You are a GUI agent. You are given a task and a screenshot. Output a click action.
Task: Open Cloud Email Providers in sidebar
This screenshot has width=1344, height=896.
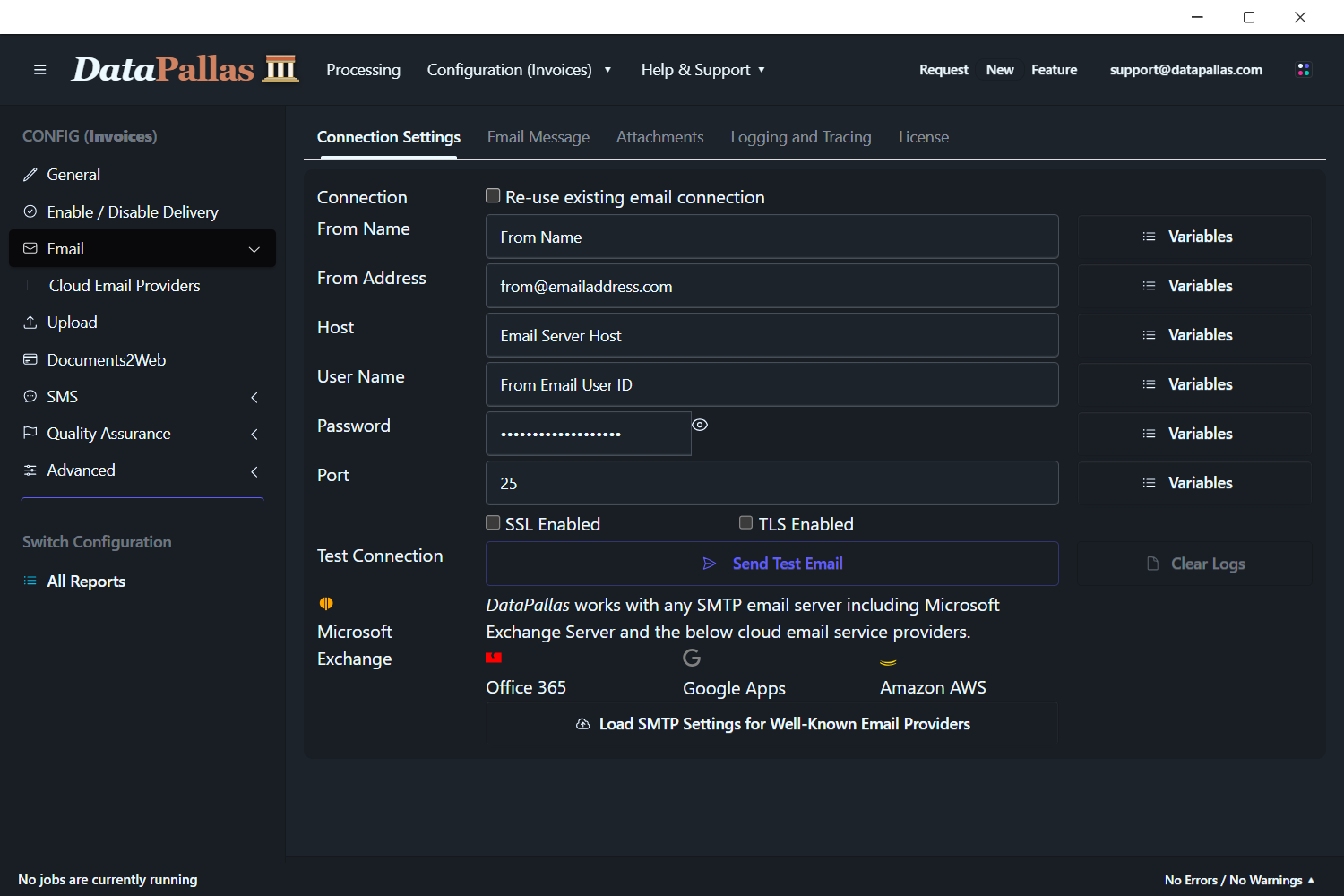pyautogui.click(x=125, y=286)
